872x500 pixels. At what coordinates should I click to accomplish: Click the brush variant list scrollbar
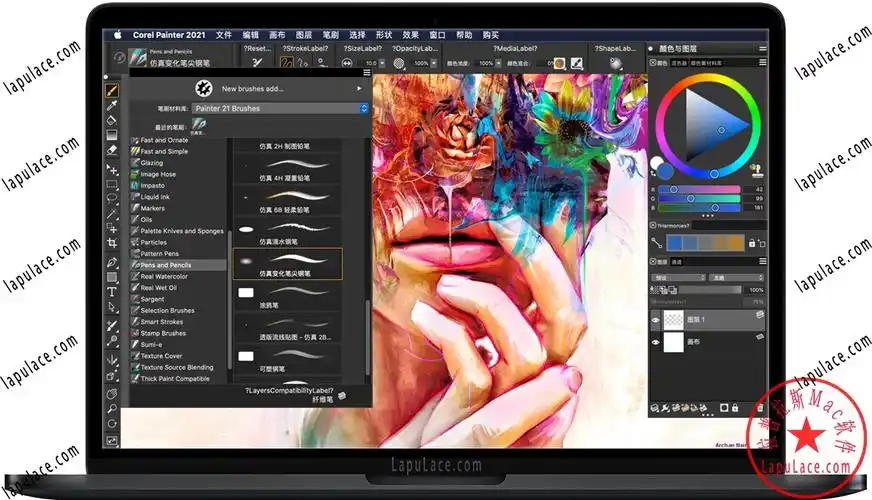coord(368,339)
